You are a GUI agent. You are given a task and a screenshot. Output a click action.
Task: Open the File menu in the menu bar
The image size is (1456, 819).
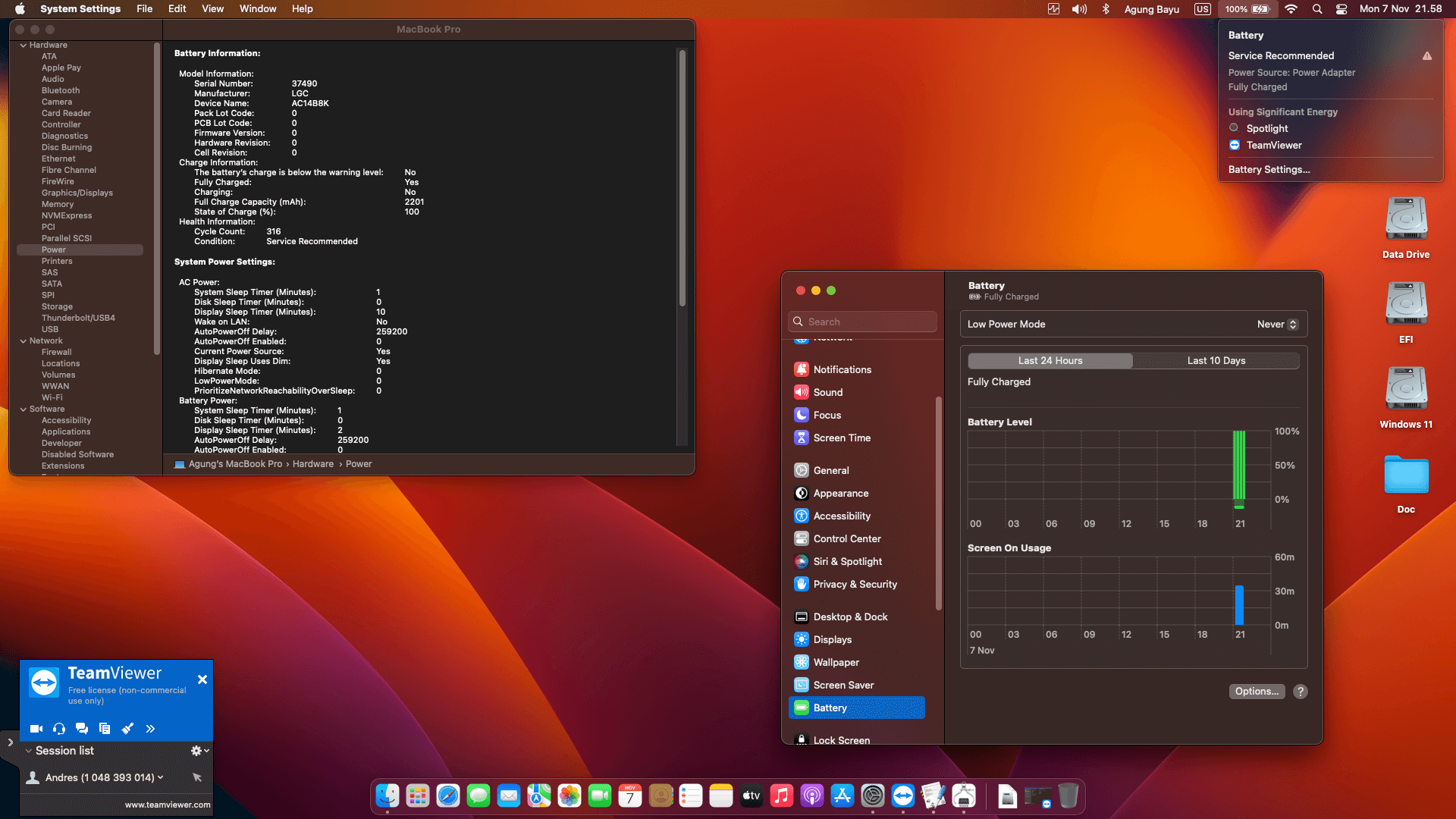pyautogui.click(x=144, y=9)
